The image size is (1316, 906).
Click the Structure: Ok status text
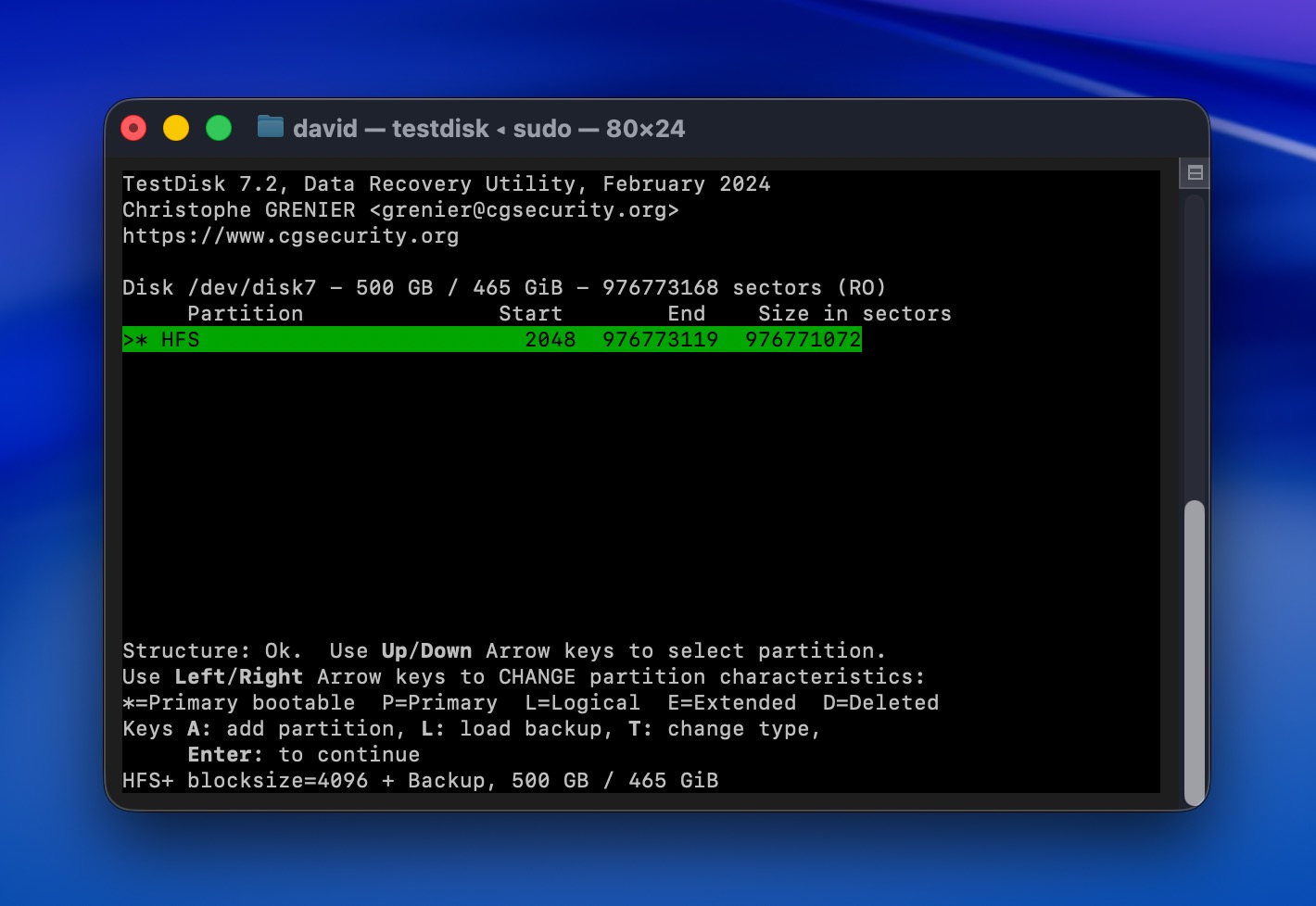tap(213, 650)
